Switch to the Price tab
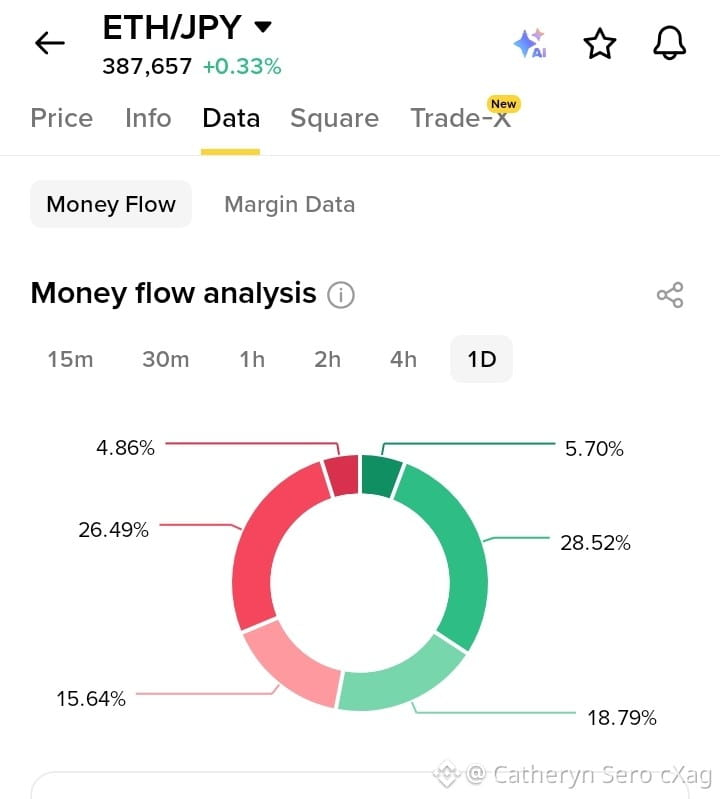This screenshot has width=720, height=799. click(x=62, y=118)
